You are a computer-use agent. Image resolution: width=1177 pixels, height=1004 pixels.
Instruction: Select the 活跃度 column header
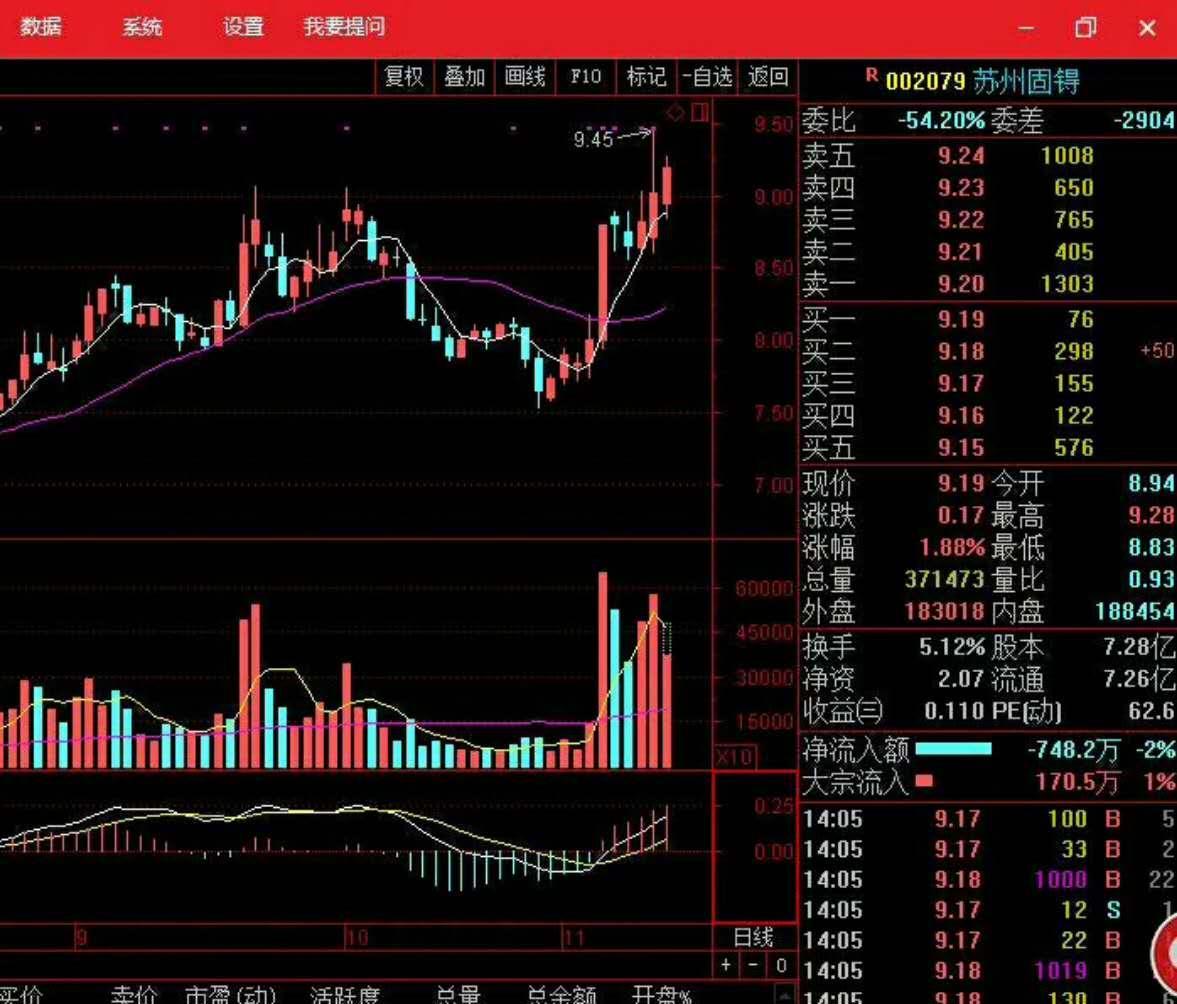(x=345, y=994)
